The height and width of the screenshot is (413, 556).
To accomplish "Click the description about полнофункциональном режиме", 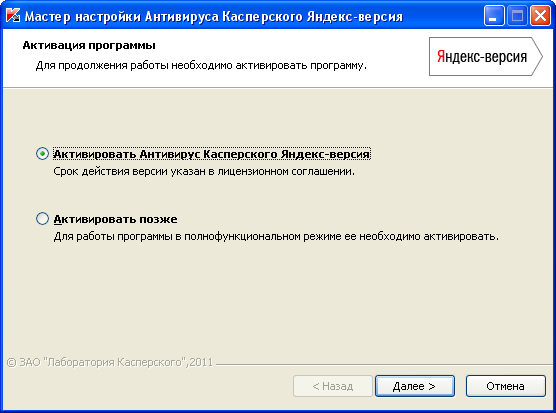I will (x=276, y=236).
